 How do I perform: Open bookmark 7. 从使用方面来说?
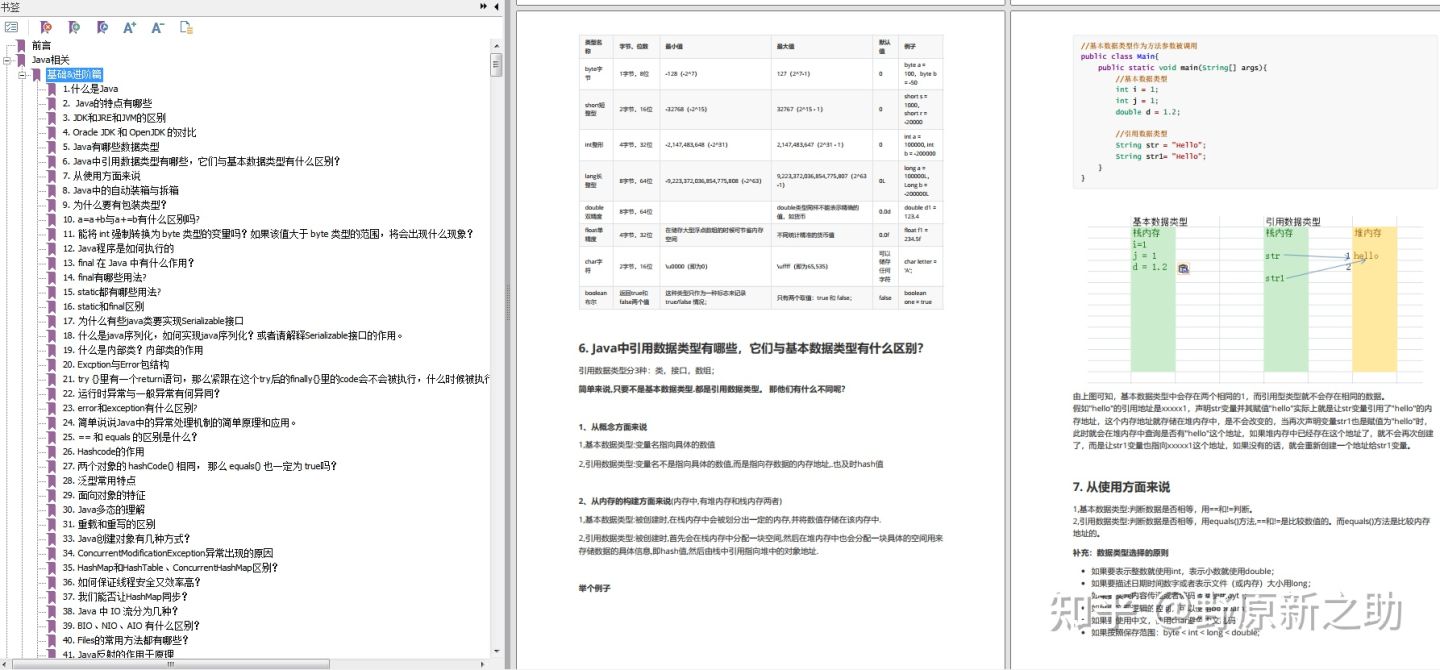coord(101,176)
